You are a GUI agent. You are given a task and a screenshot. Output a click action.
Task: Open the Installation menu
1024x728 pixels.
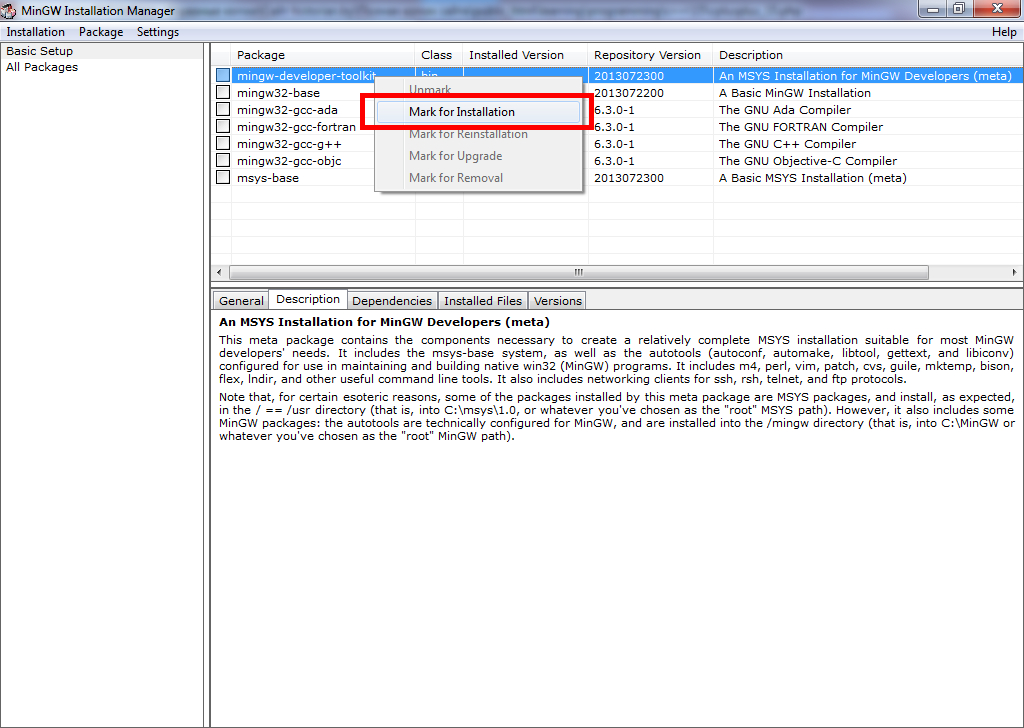(36, 32)
